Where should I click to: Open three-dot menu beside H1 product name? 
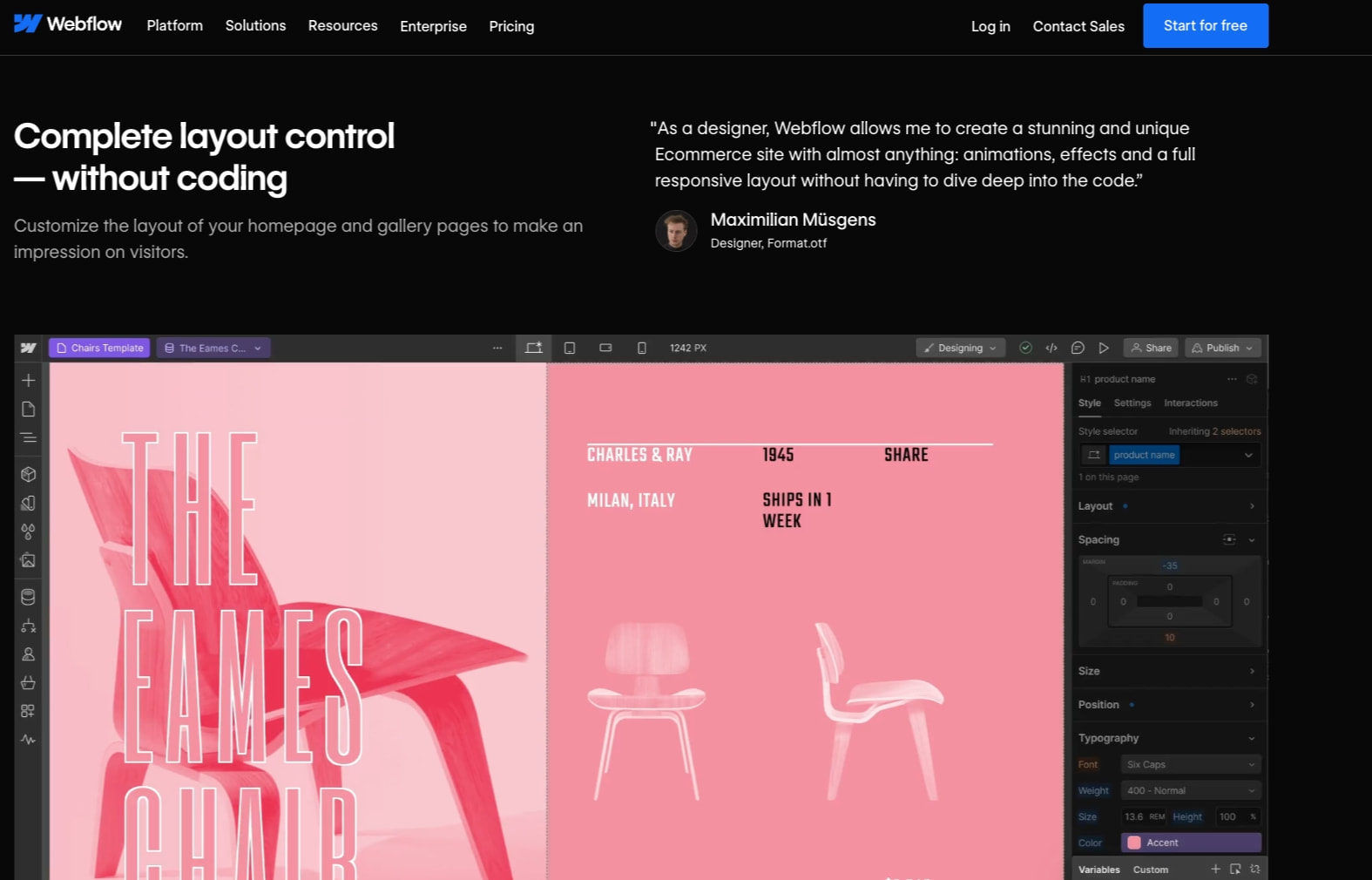1232,379
